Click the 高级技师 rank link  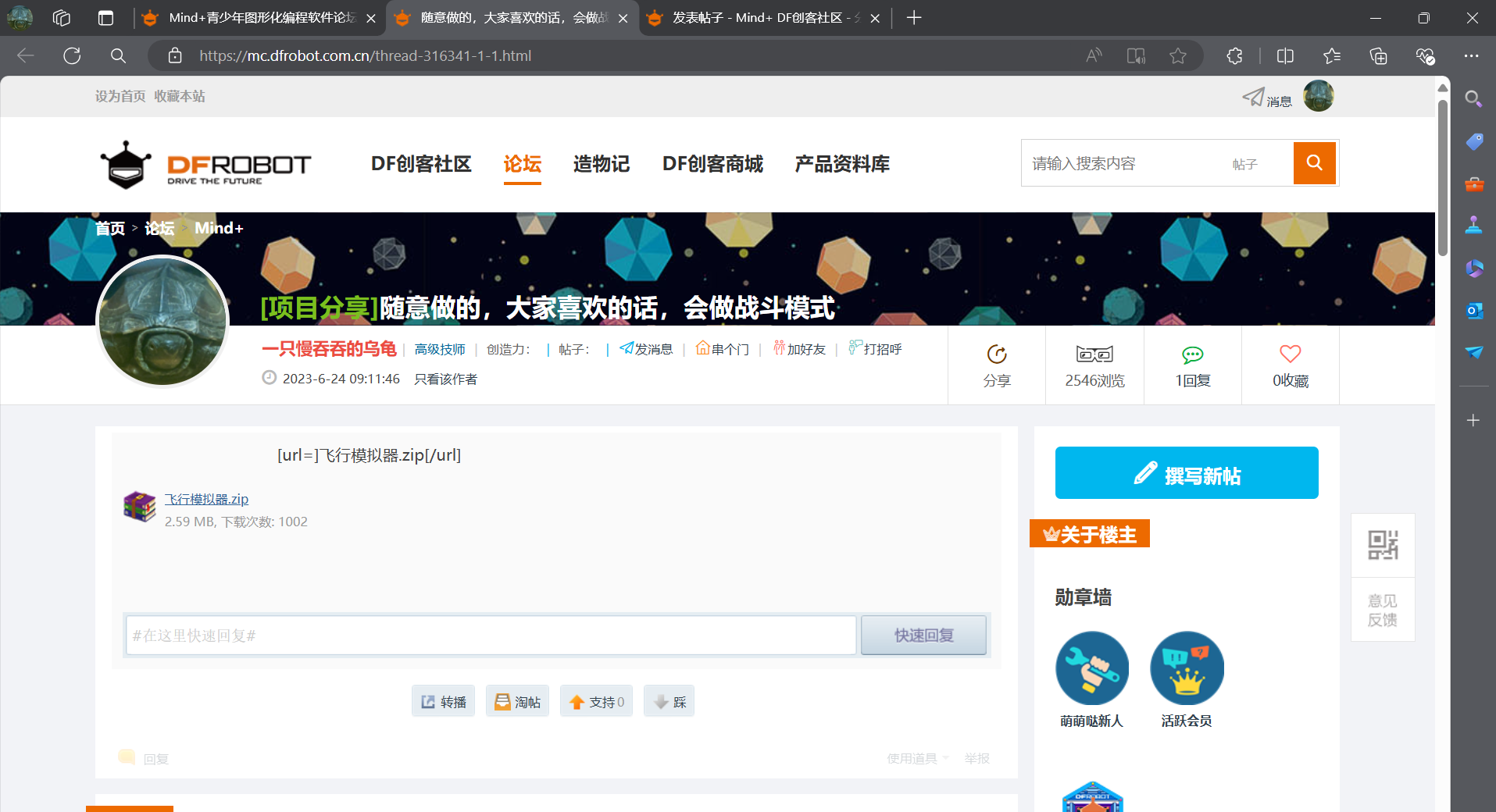[x=440, y=349]
